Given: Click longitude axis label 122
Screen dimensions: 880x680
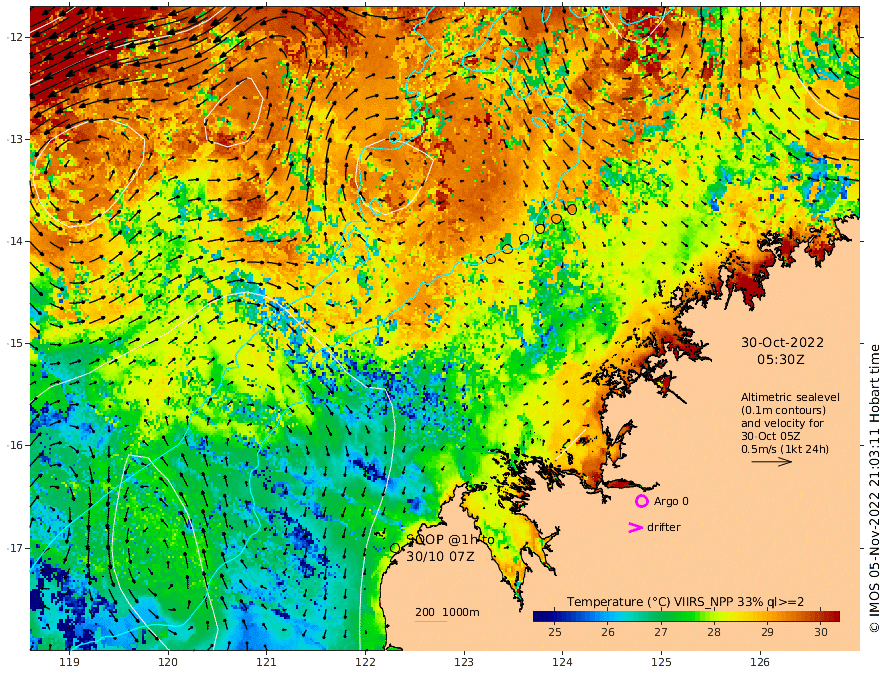Looking at the screenshot, I should pos(365,663).
